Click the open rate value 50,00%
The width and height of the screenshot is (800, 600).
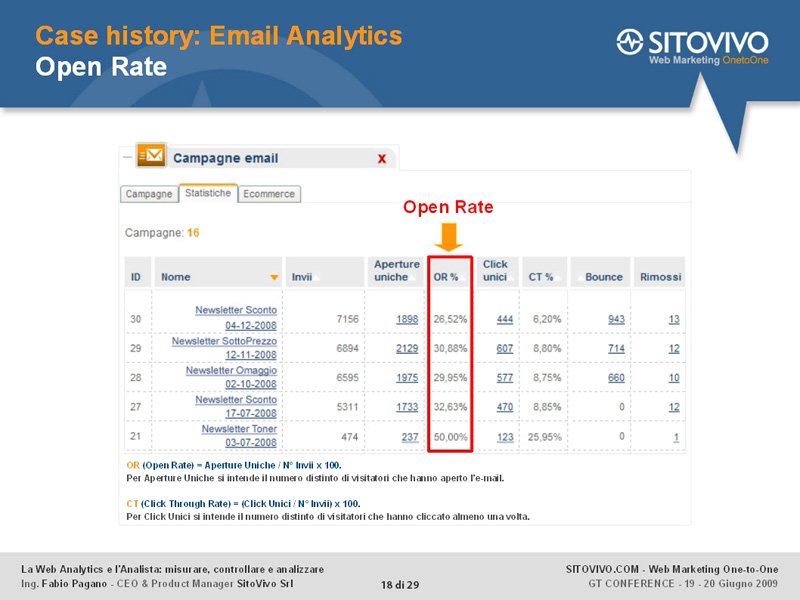[x=451, y=437]
